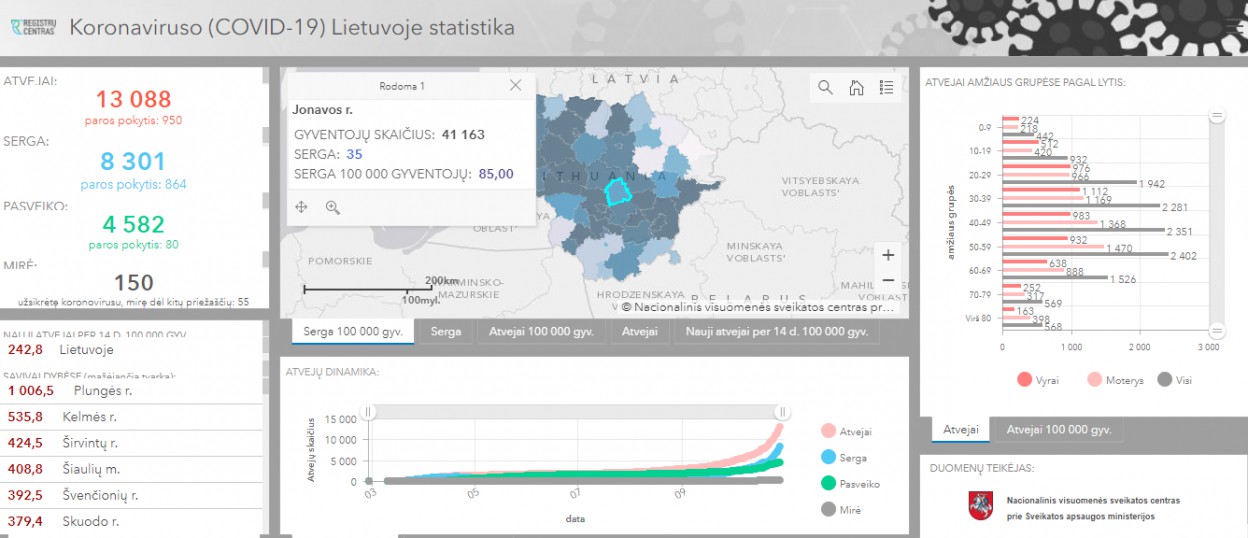Select Širvintų r. list row
The image size is (1248, 538).
[90, 443]
